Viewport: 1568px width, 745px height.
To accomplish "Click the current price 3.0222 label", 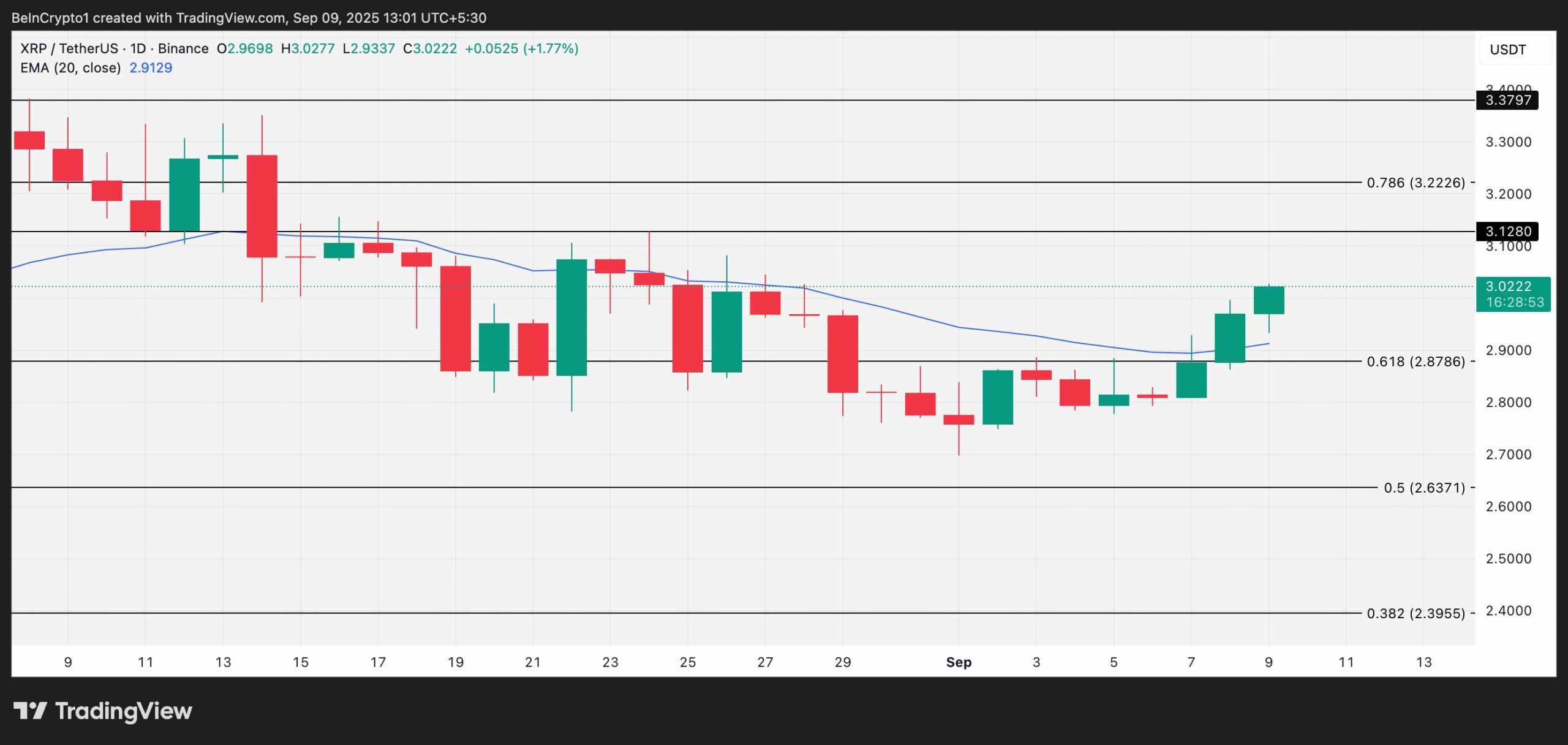I will [x=1512, y=287].
